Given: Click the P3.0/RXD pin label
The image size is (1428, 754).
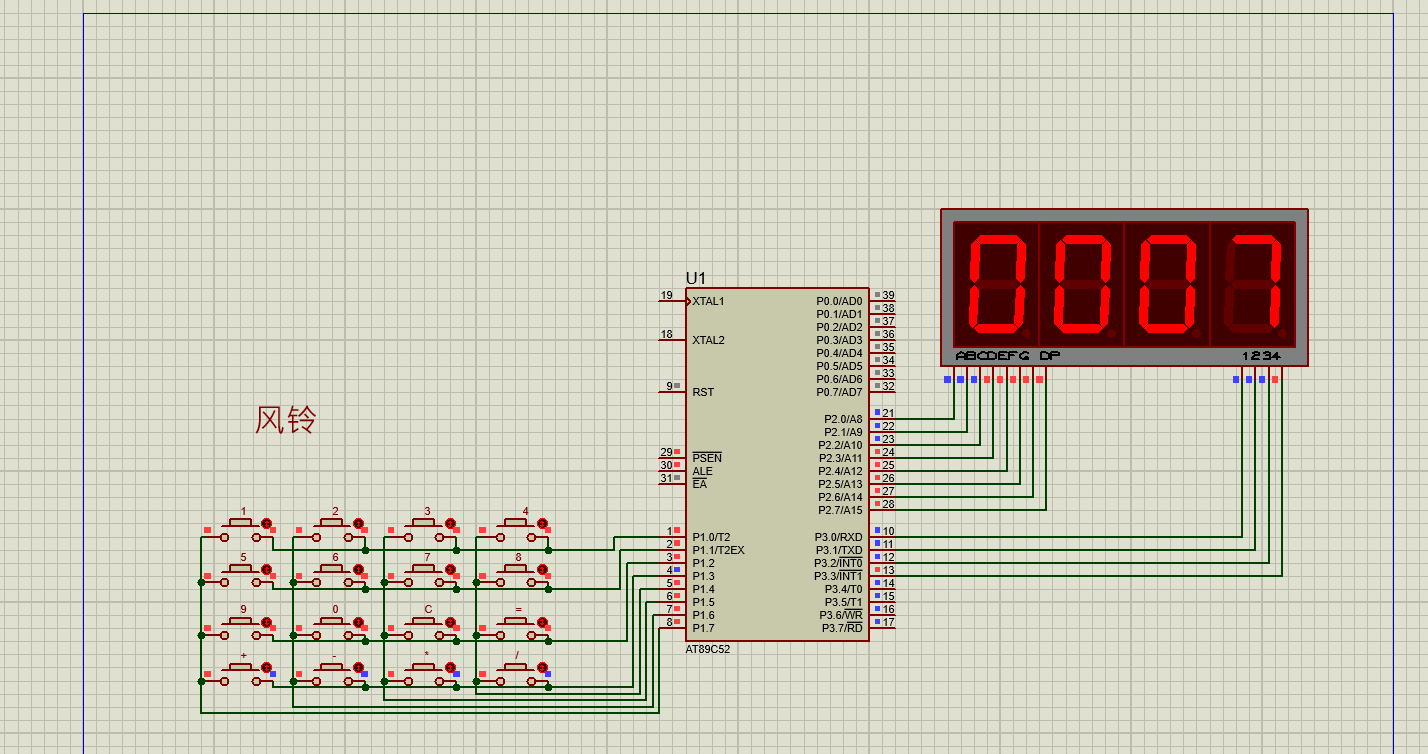Looking at the screenshot, I should pos(839,537).
